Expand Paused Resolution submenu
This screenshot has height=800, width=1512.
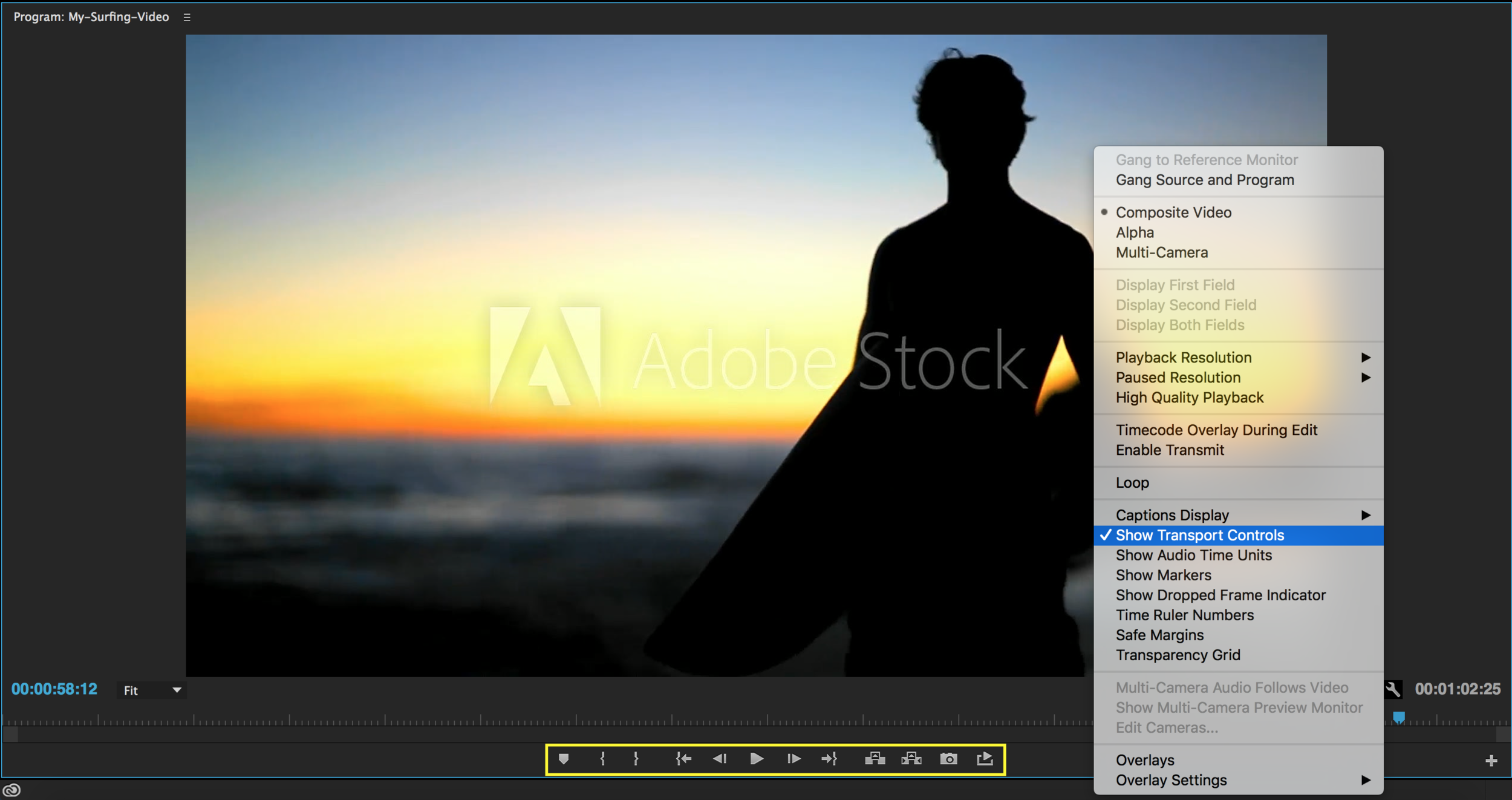pos(1239,378)
